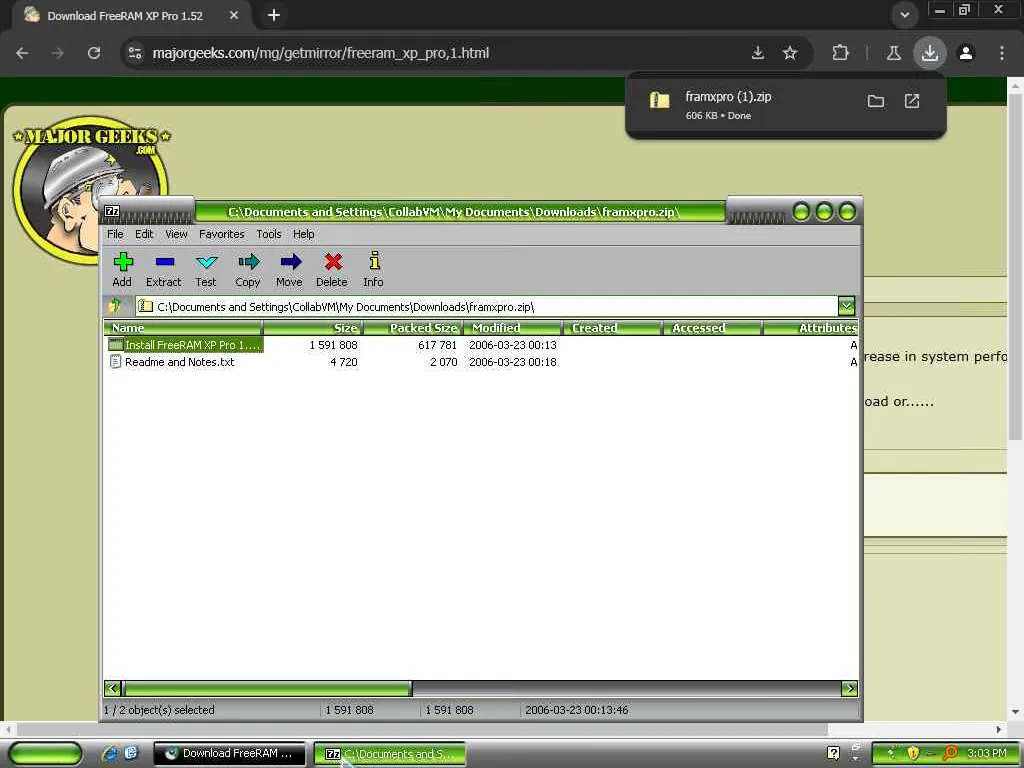Sort by the Size column header
Screen dimensions: 1024x768
click(313, 328)
